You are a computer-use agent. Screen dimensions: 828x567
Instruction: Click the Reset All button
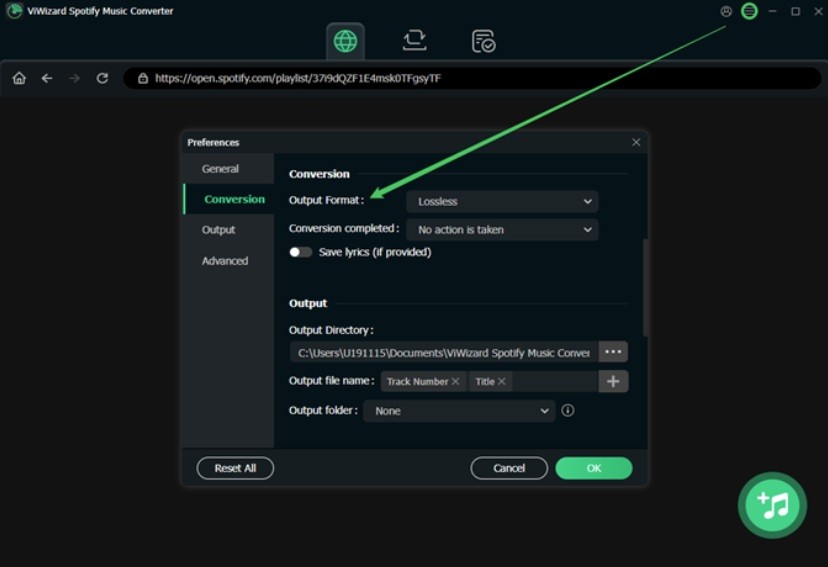click(235, 468)
